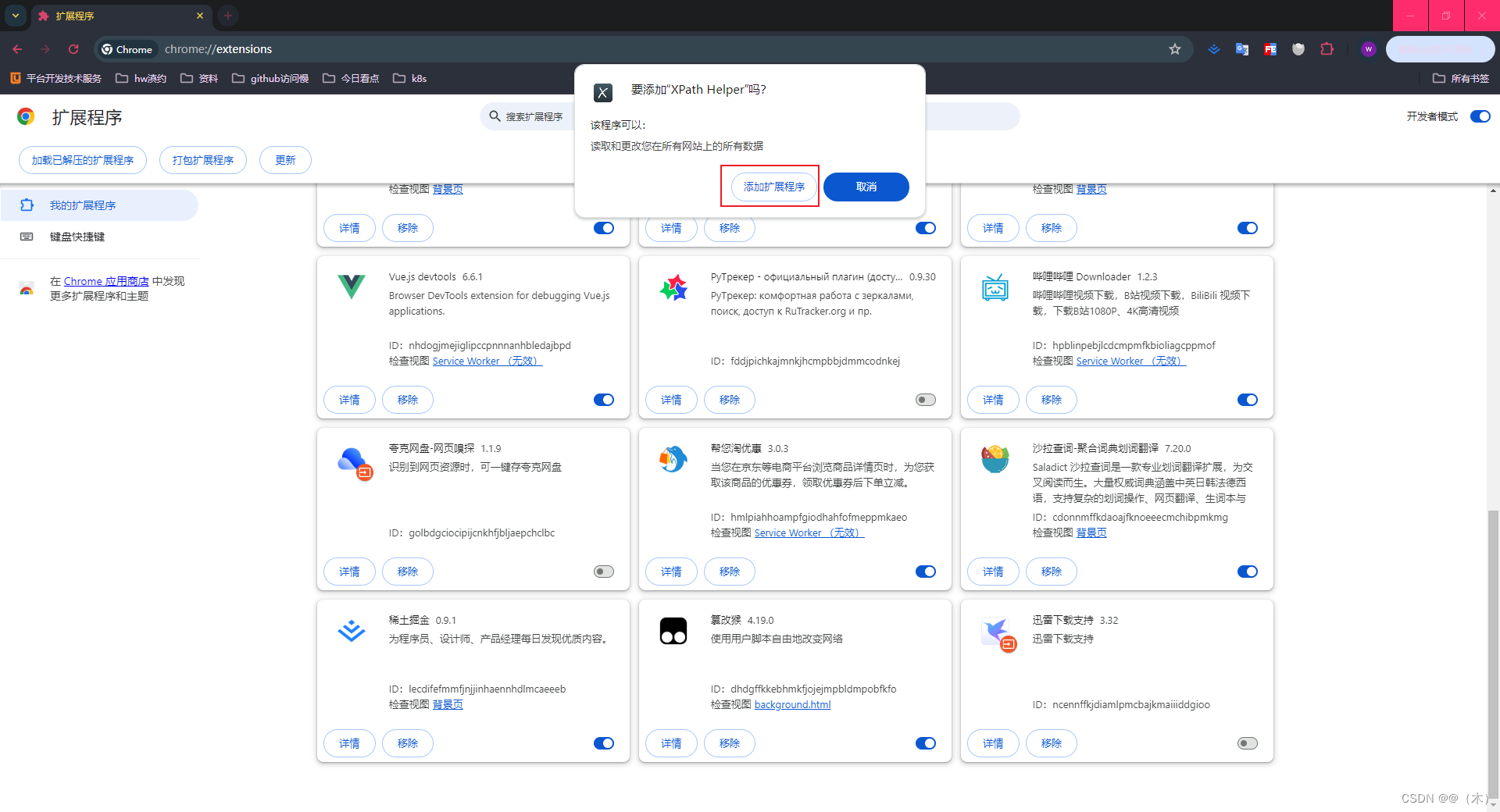Image resolution: width=1500 pixels, height=812 pixels.
Task: Enable 夸克网盘-网页嗅探 extension
Action: tap(604, 572)
